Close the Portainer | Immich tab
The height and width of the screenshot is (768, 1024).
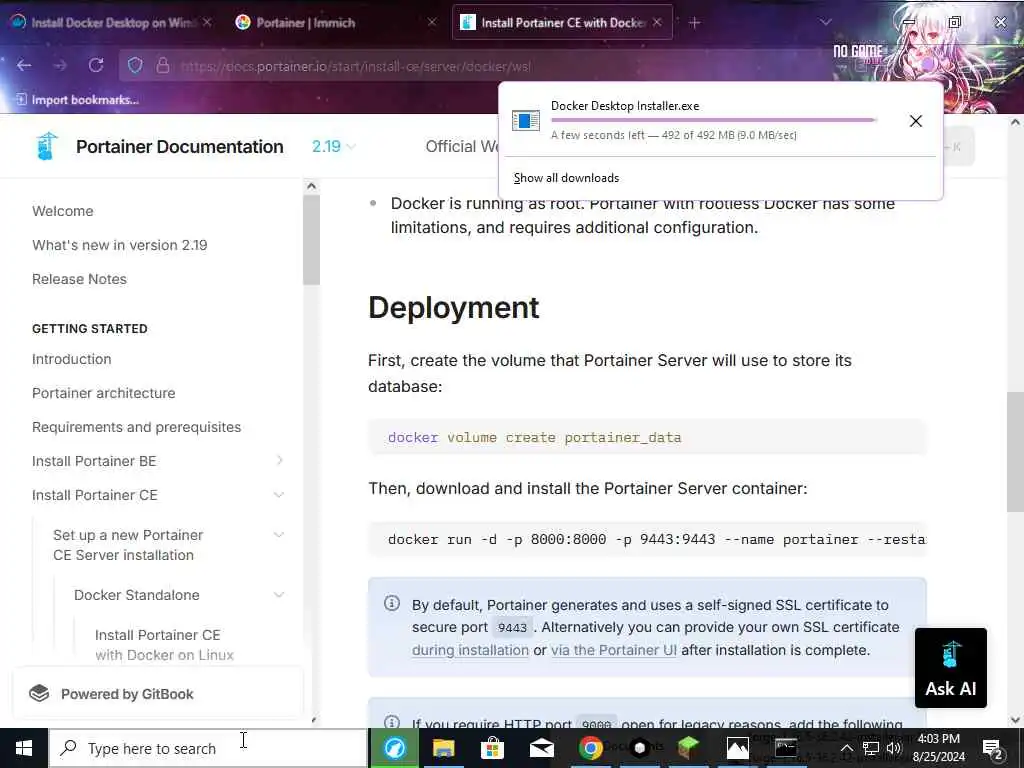coord(432,22)
